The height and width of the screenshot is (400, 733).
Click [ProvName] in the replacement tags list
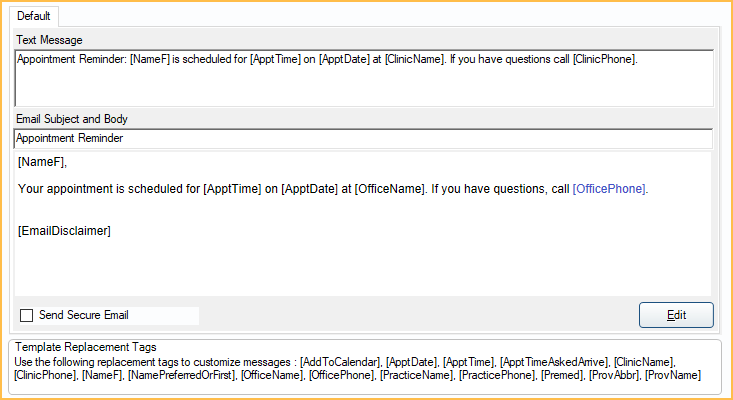(x=673, y=375)
